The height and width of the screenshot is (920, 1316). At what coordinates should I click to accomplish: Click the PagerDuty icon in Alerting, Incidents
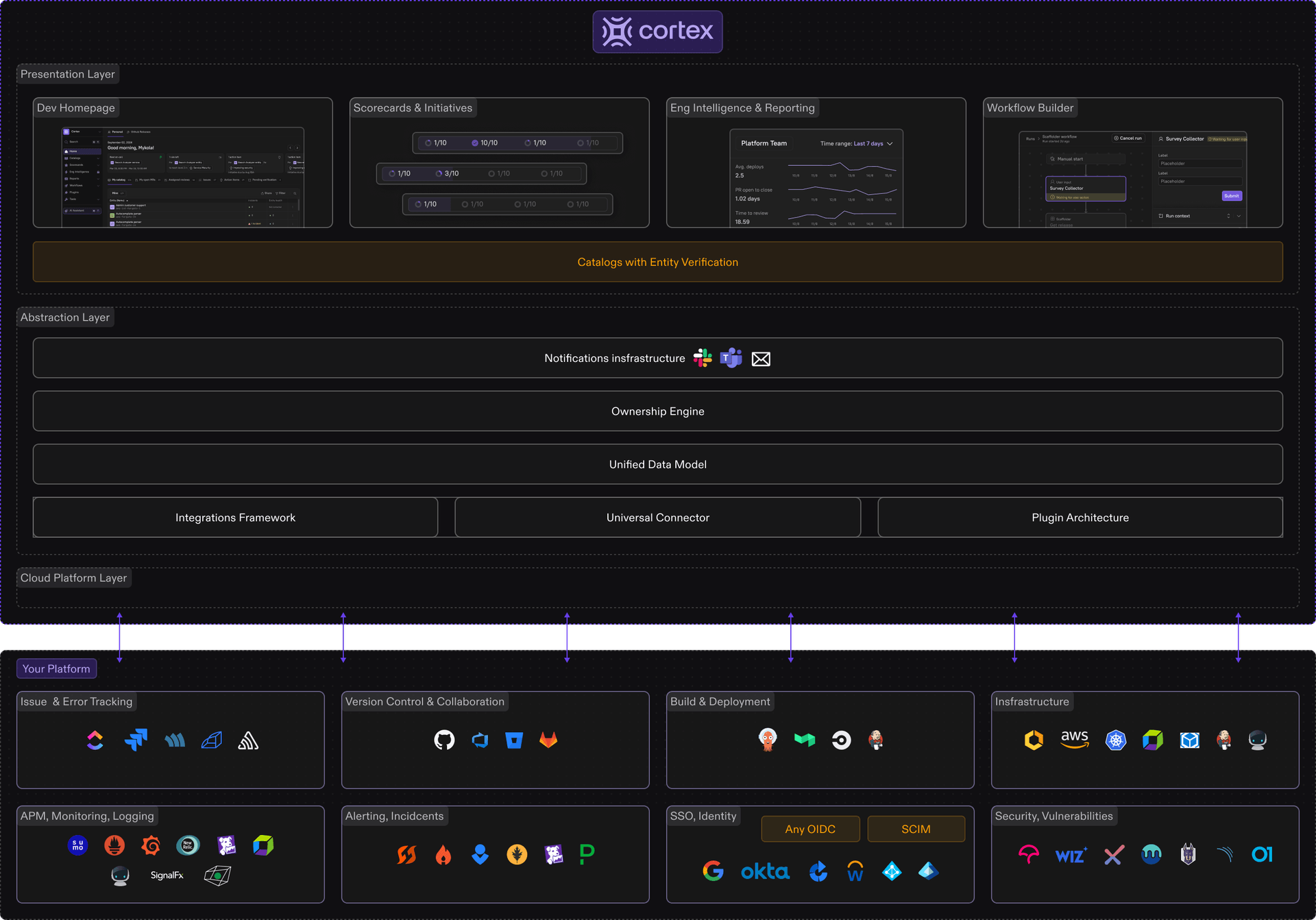pos(587,854)
